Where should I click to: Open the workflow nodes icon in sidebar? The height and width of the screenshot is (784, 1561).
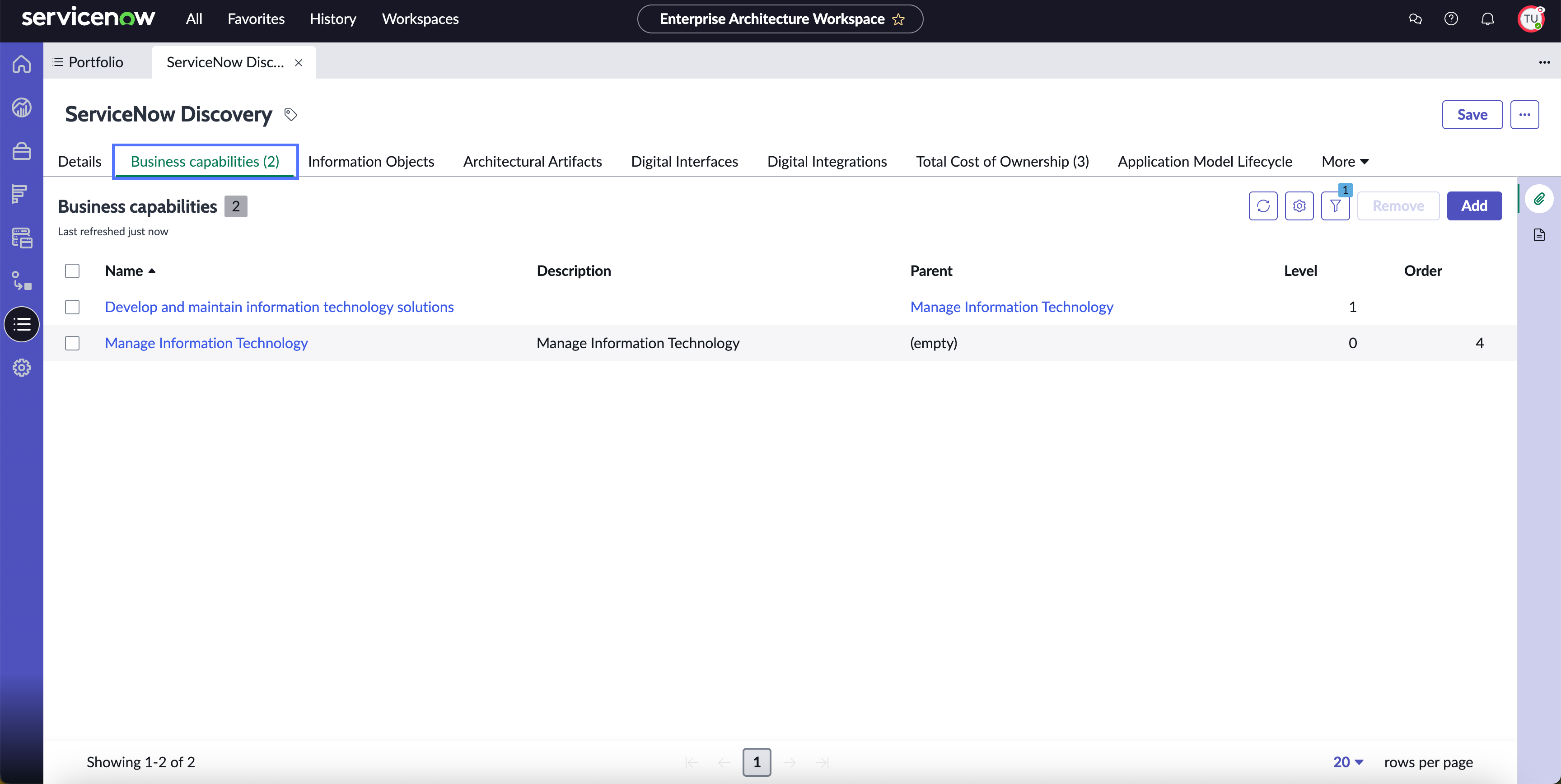tap(22, 280)
